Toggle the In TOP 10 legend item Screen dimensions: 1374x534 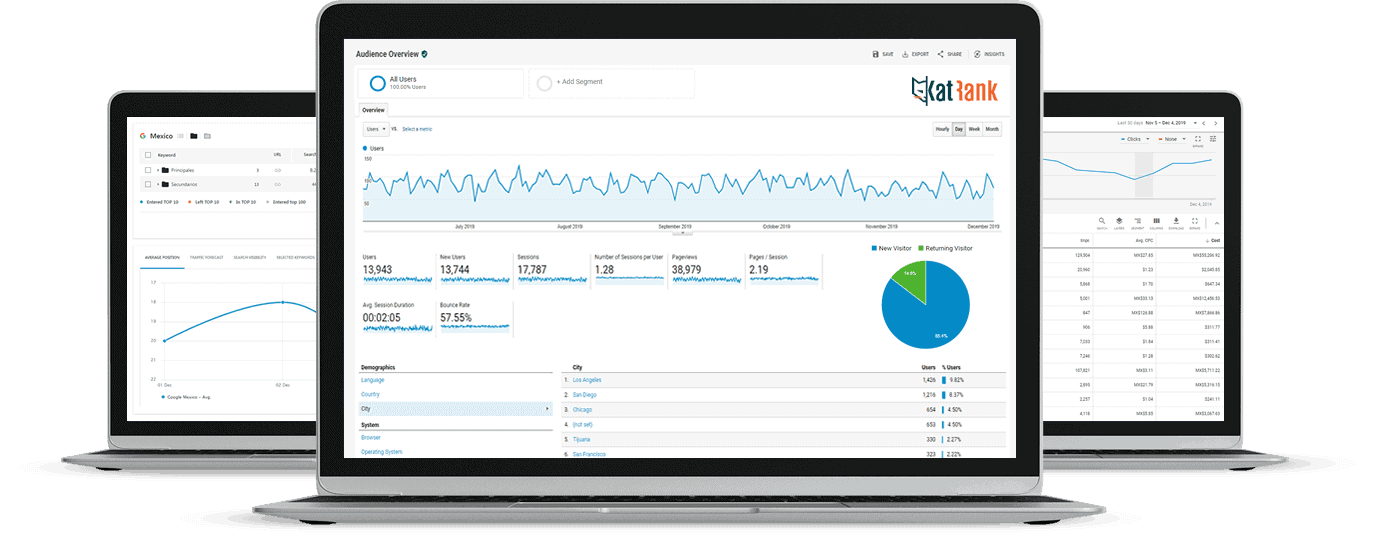pyautogui.click(x=243, y=202)
